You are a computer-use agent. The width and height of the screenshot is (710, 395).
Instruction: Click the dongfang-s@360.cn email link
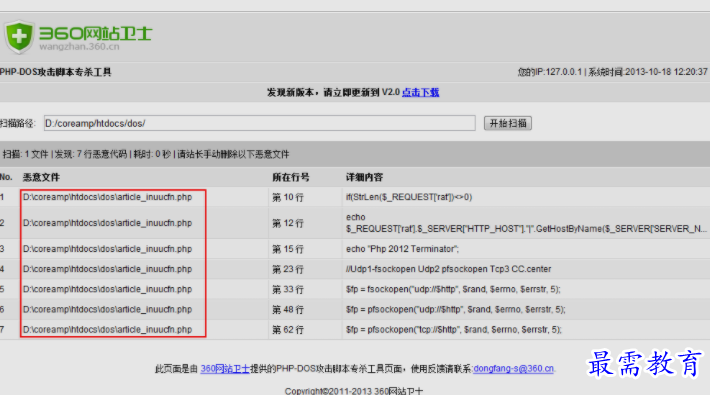(x=513, y=369)
